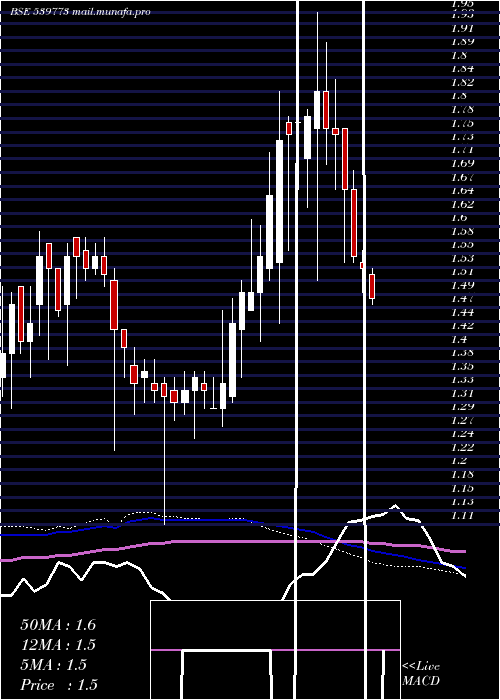Click the 1.82 price axis label

(462, 82)
